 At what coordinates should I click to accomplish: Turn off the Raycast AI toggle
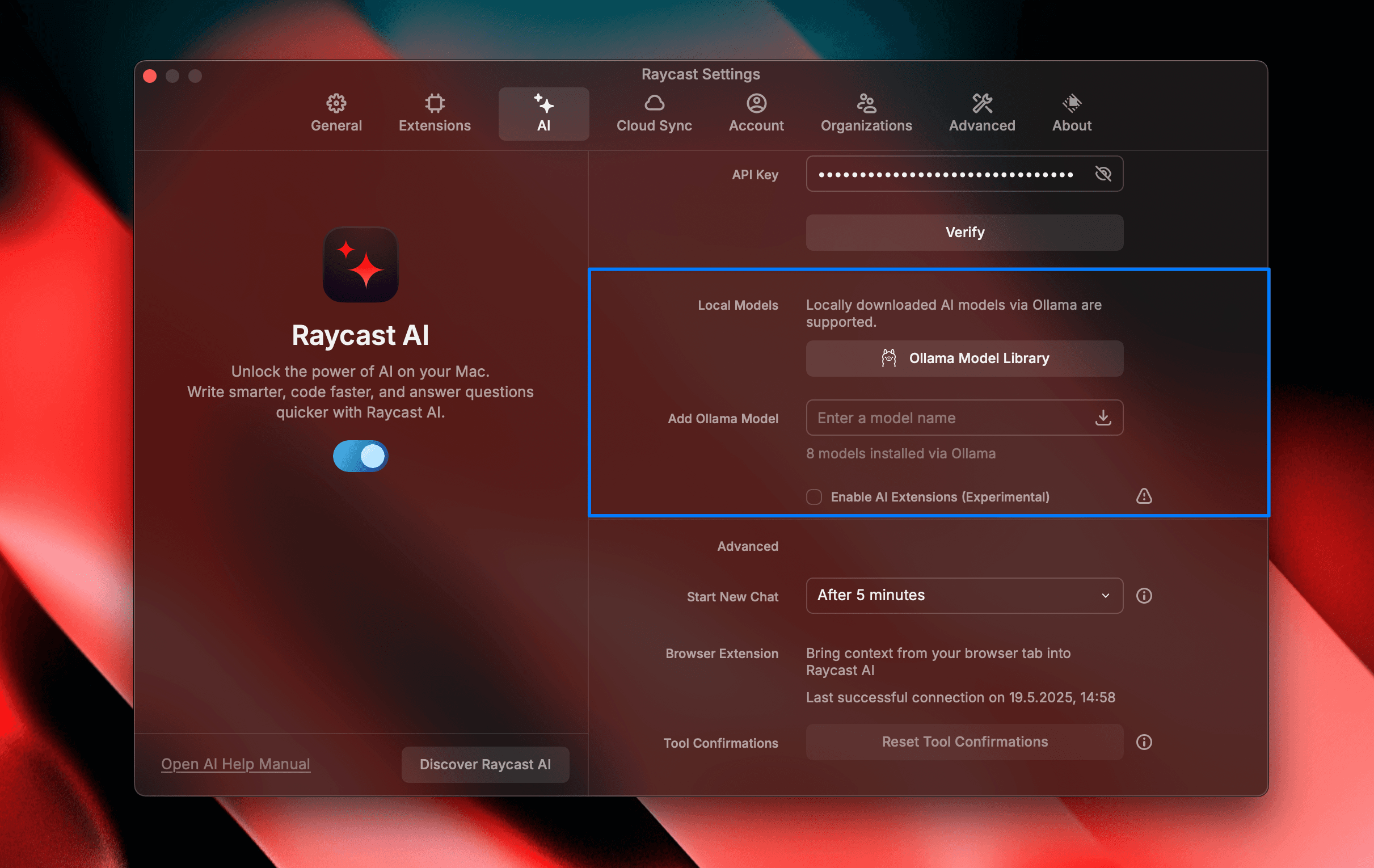click(x=361, y=456)
